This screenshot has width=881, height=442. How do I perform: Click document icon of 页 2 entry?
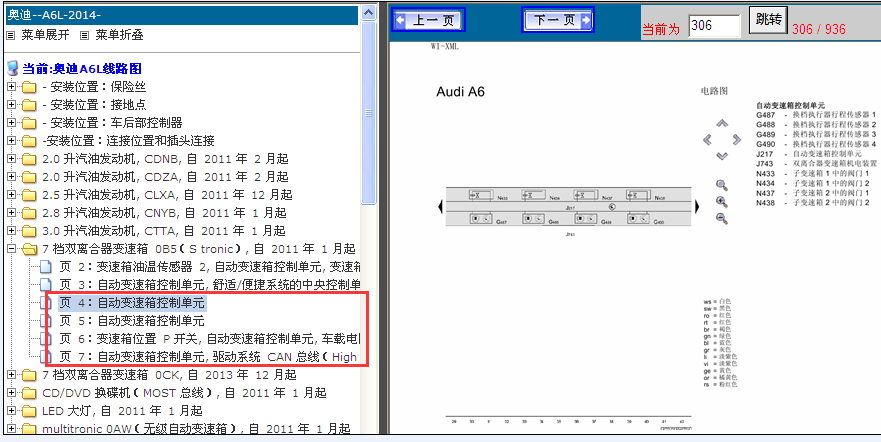46,267
